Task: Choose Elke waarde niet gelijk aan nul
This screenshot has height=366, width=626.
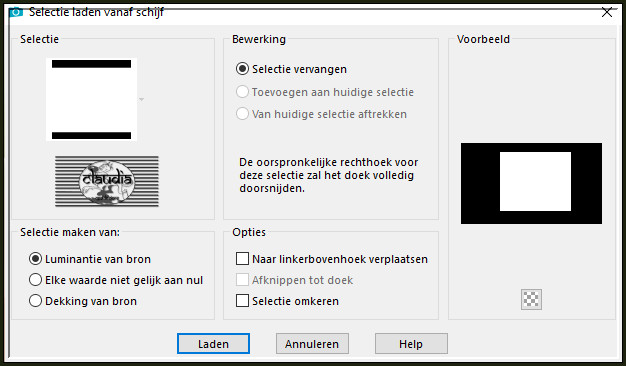Action: coord(36,280)
